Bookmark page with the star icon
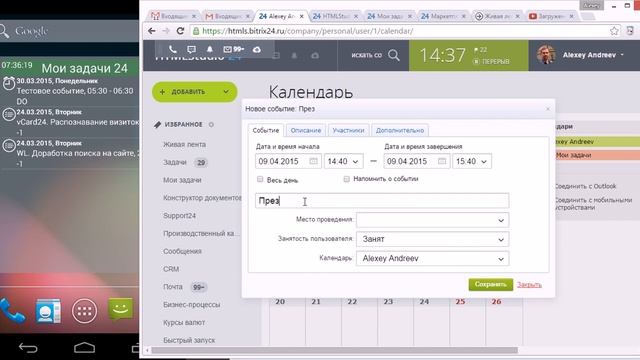The height and width of the screenshot is (360, 640). tap(614, 31)
